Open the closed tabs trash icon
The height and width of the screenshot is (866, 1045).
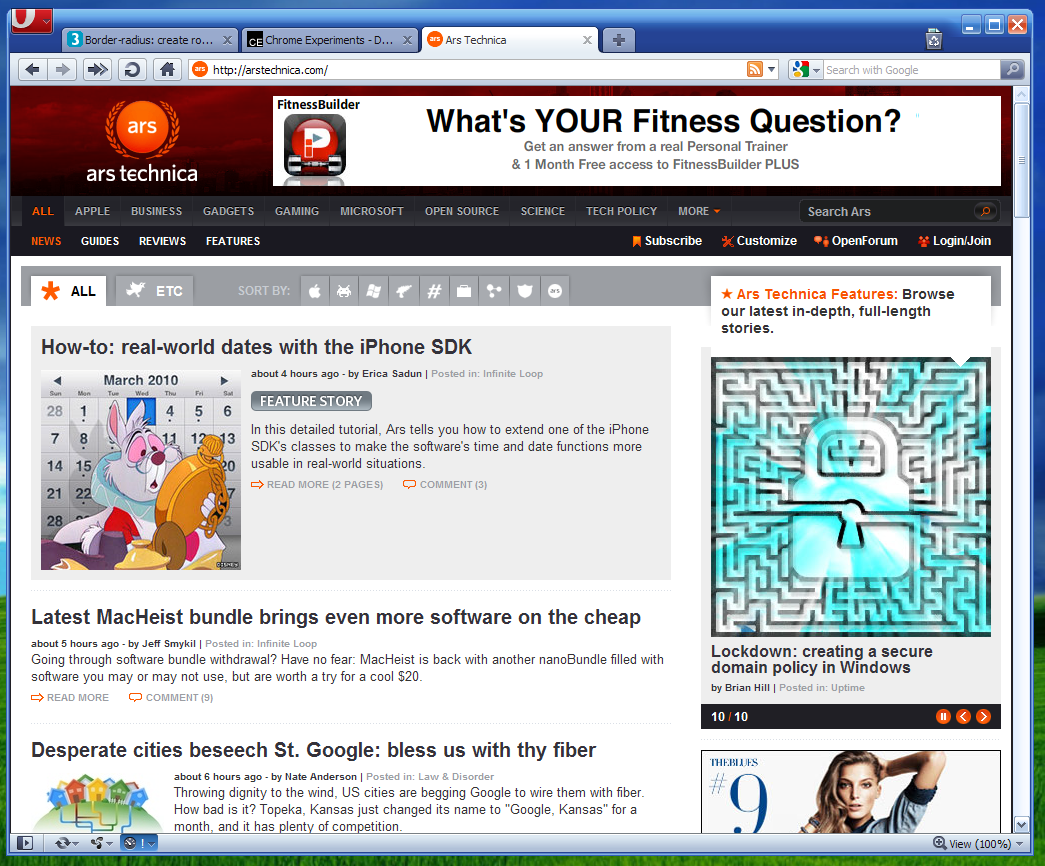934,40
